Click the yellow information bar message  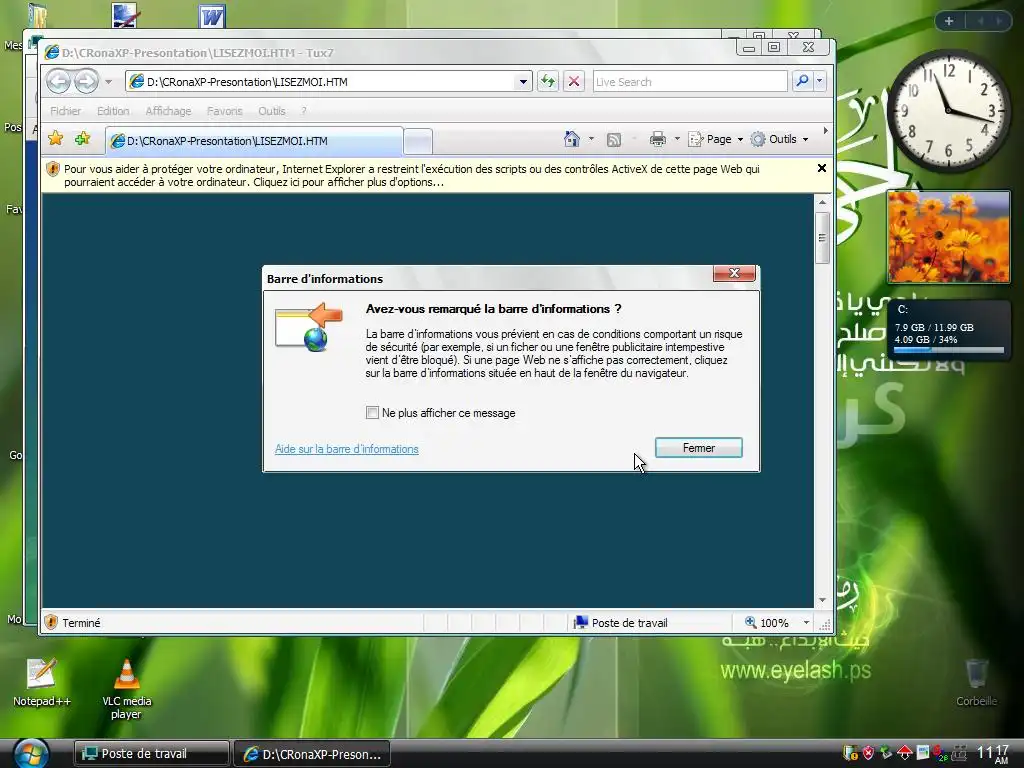(x=411, y=176)
